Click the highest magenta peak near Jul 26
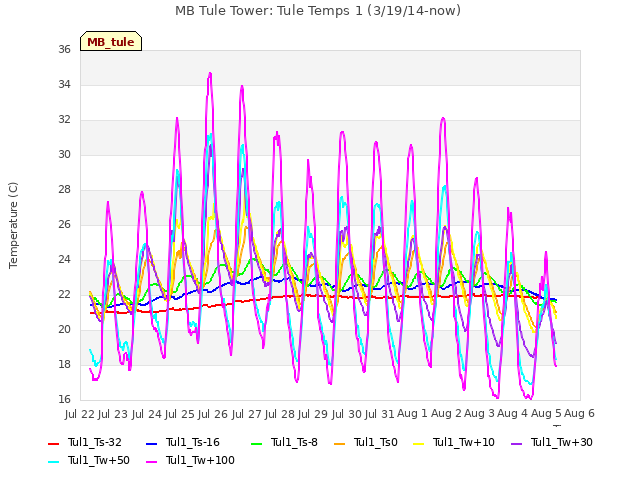640x480 pixels. tap(210, 73)
